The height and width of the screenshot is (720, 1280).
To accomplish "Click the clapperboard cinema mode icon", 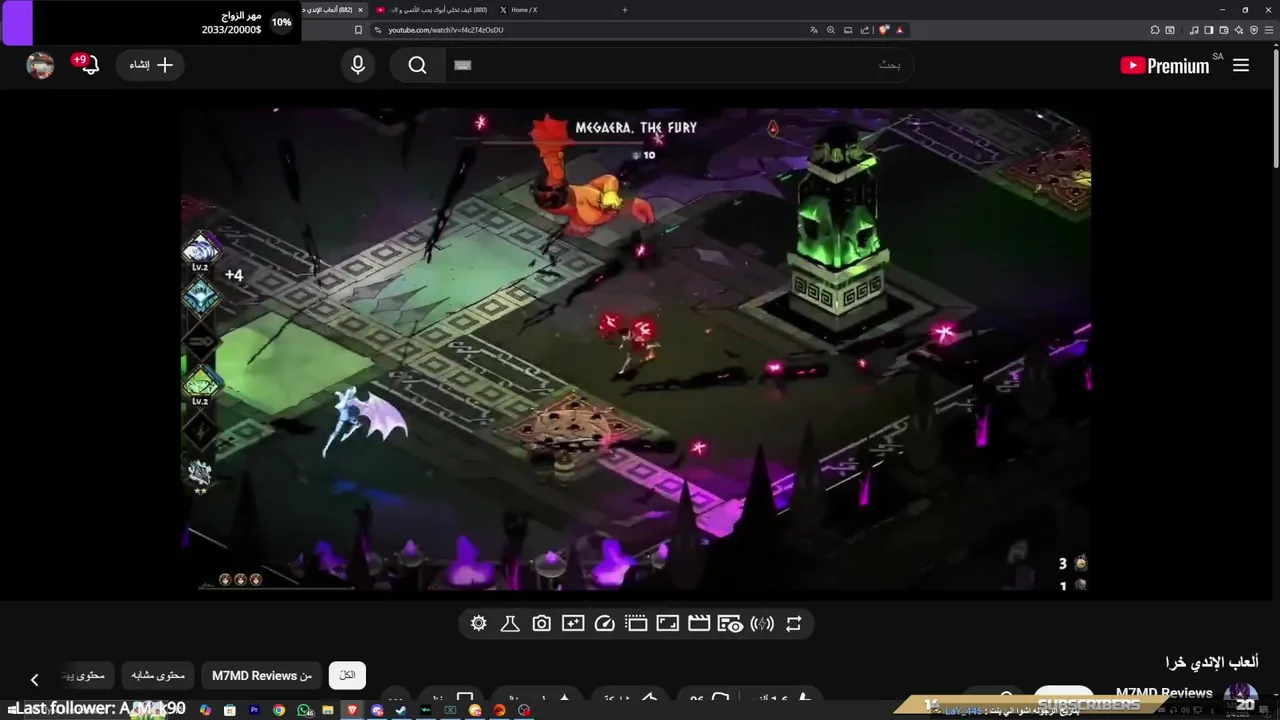I will click(699, 623).
